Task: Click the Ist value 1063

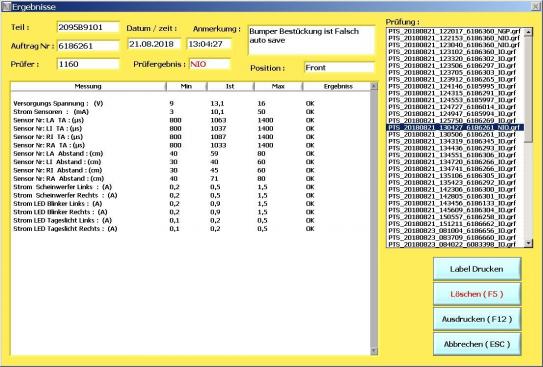Action: (218, 120)
